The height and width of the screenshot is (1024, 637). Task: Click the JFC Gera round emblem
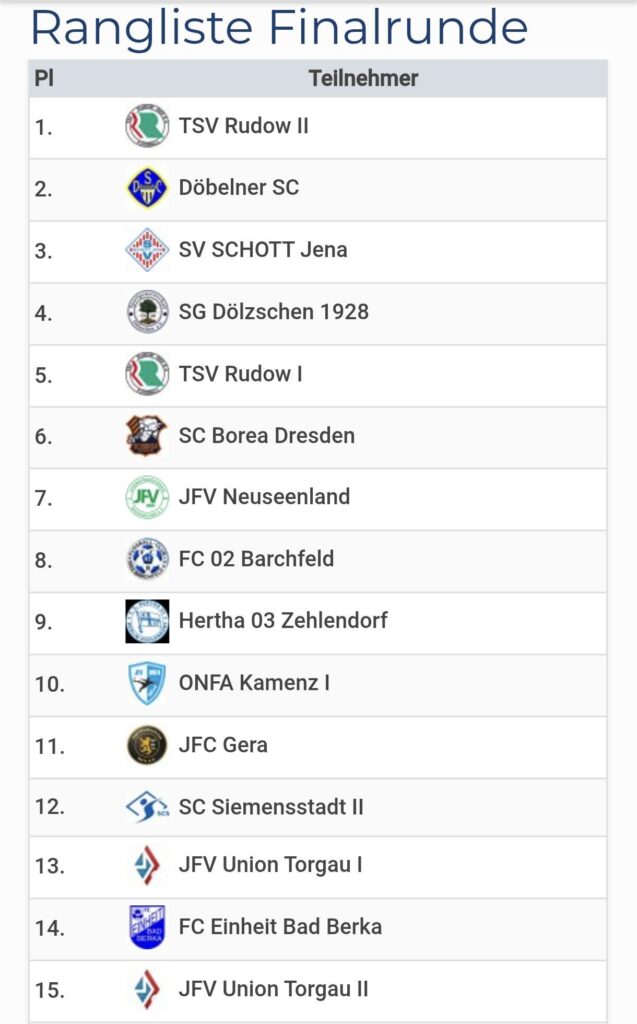(x=147, y=745)
